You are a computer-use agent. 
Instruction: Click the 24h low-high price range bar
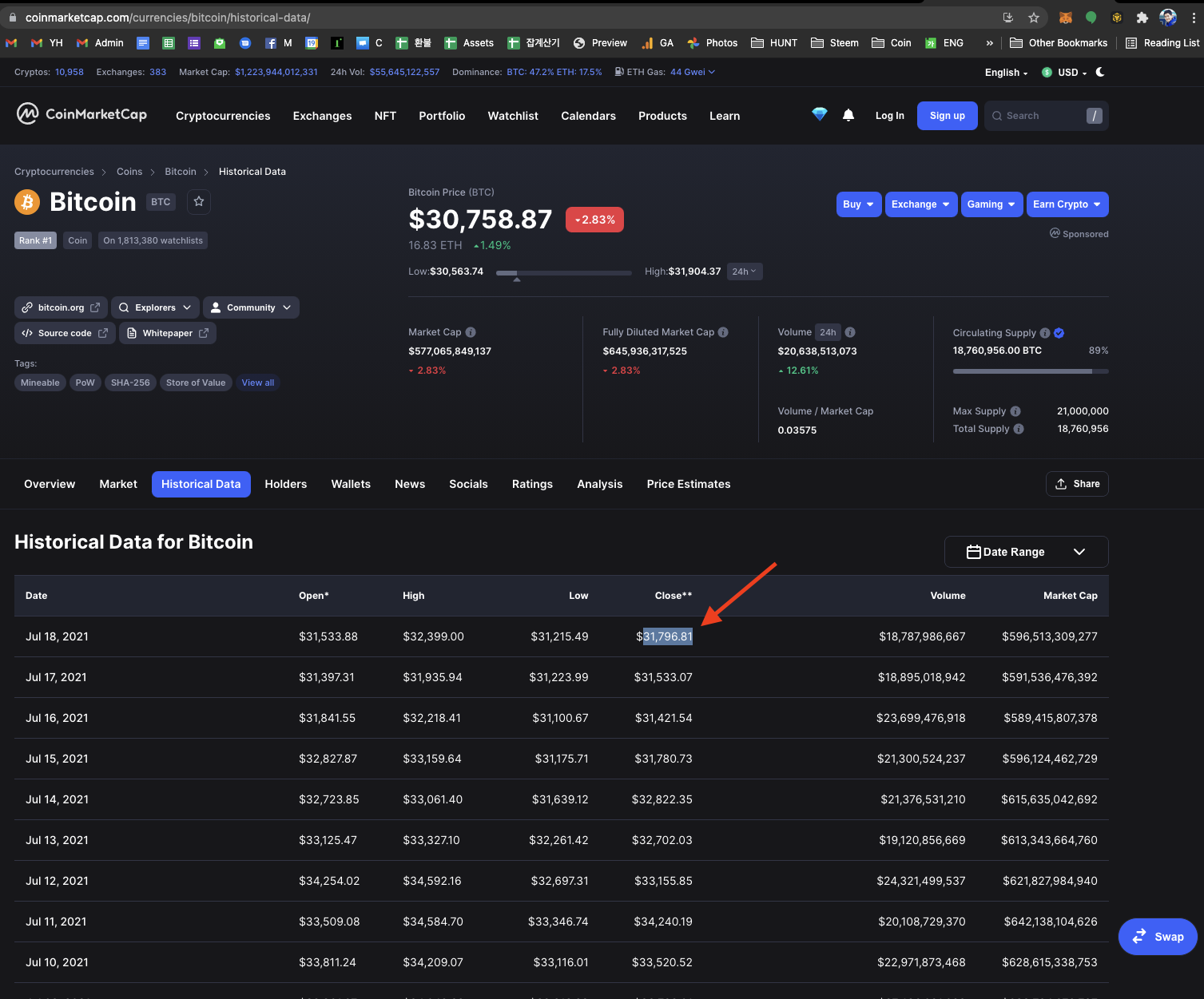click(x=564, y=273)
